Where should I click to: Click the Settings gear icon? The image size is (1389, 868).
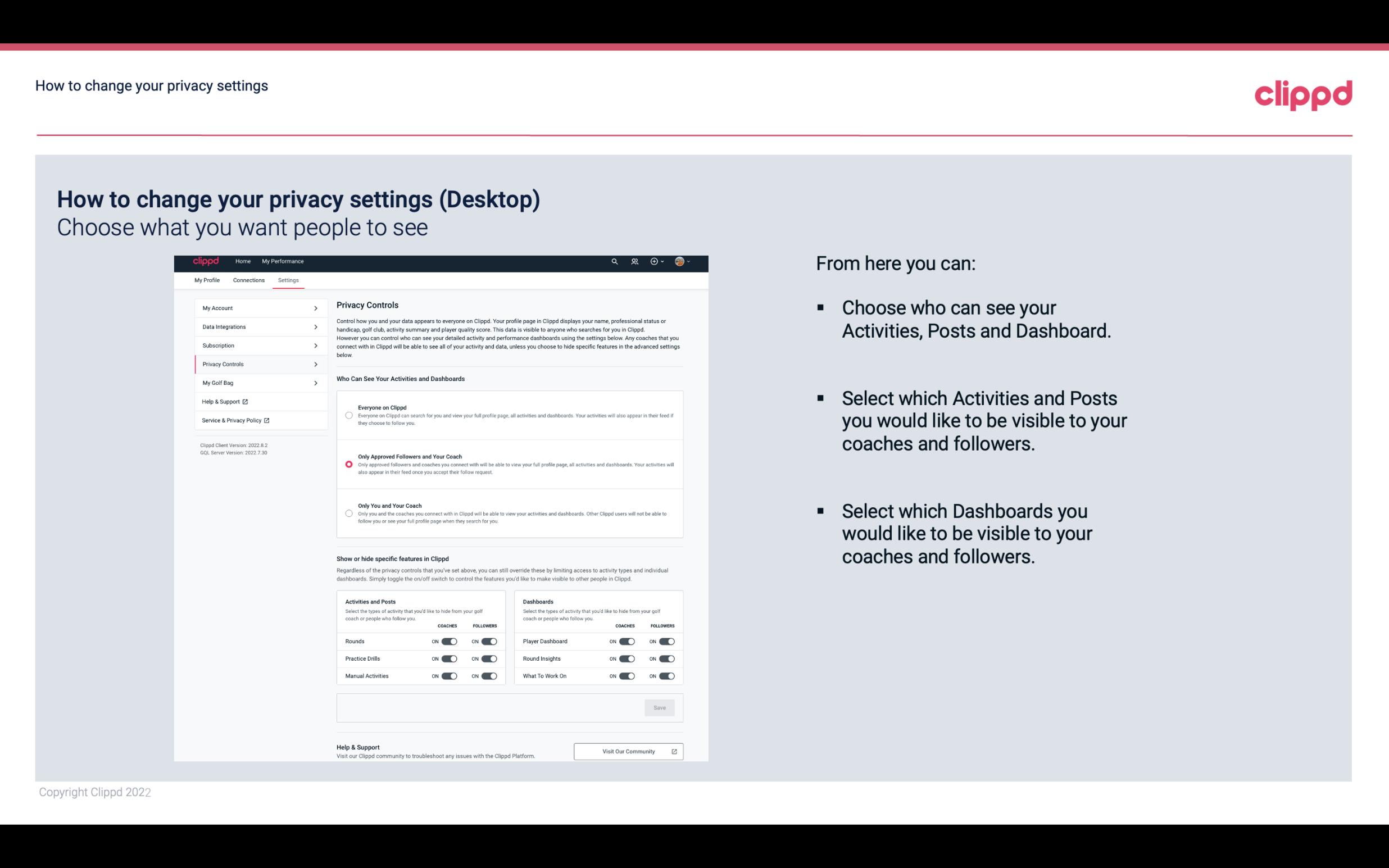(289, 280)
